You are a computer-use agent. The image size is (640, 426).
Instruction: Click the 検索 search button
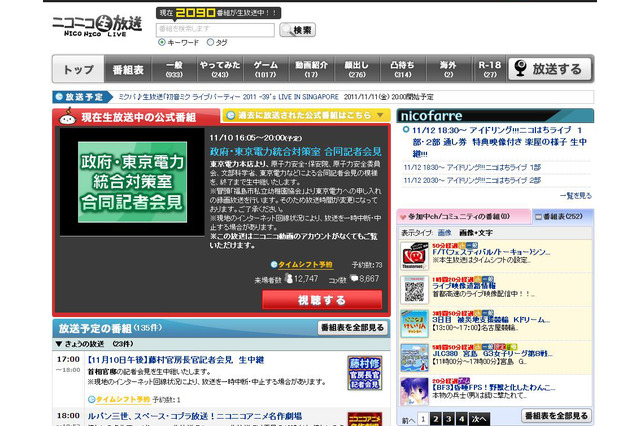(x=298, y=30)
